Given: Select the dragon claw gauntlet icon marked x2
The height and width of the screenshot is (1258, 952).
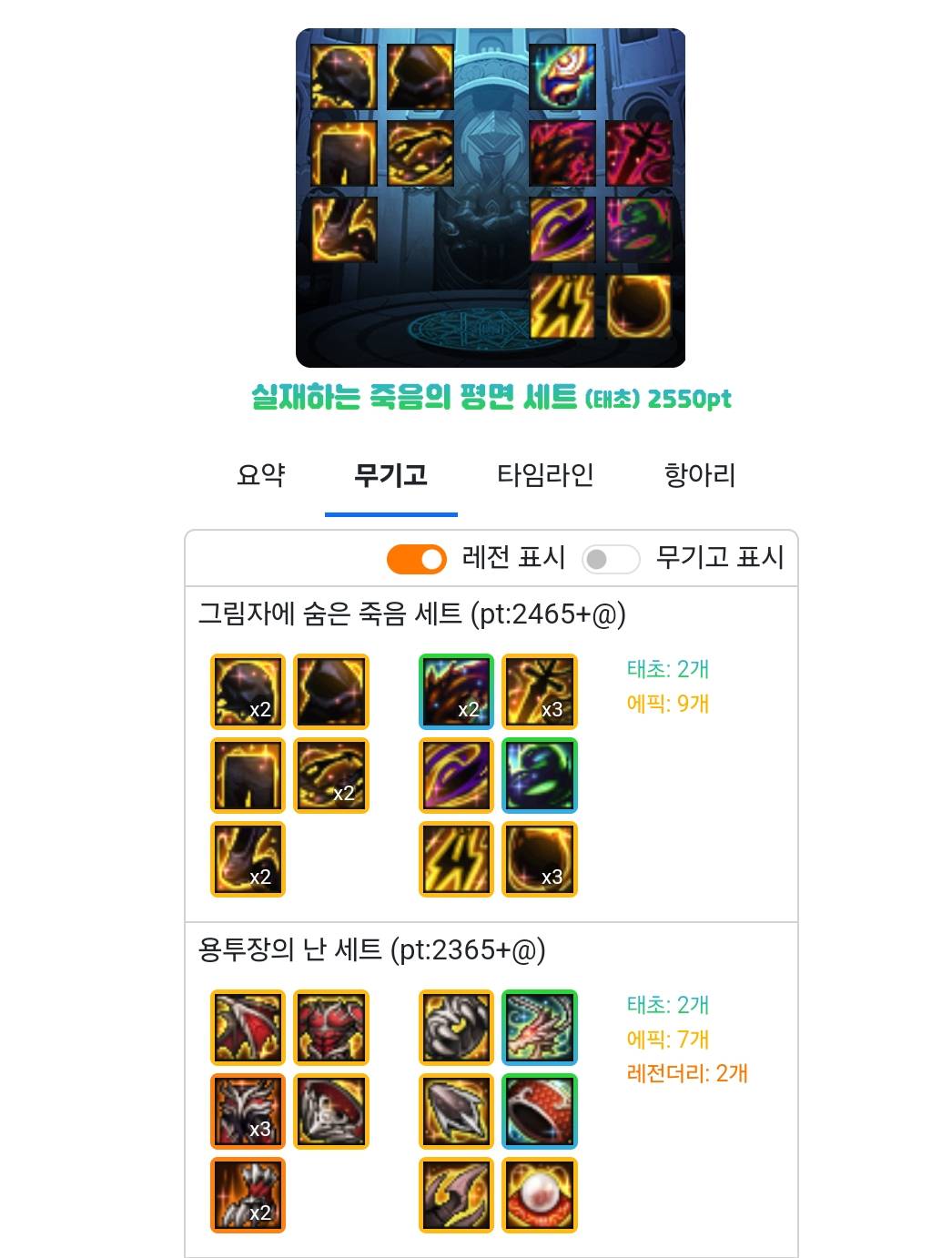Looking at the screenshot, I should 248,1194.
